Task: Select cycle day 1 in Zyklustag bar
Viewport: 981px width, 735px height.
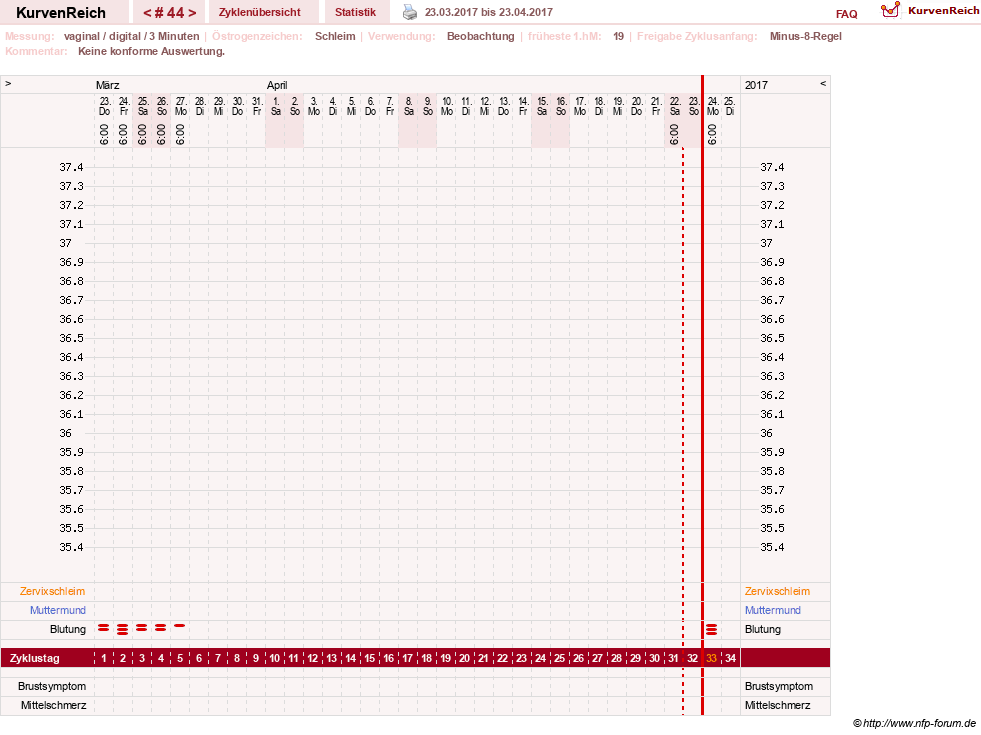Action: pos(104,658)
